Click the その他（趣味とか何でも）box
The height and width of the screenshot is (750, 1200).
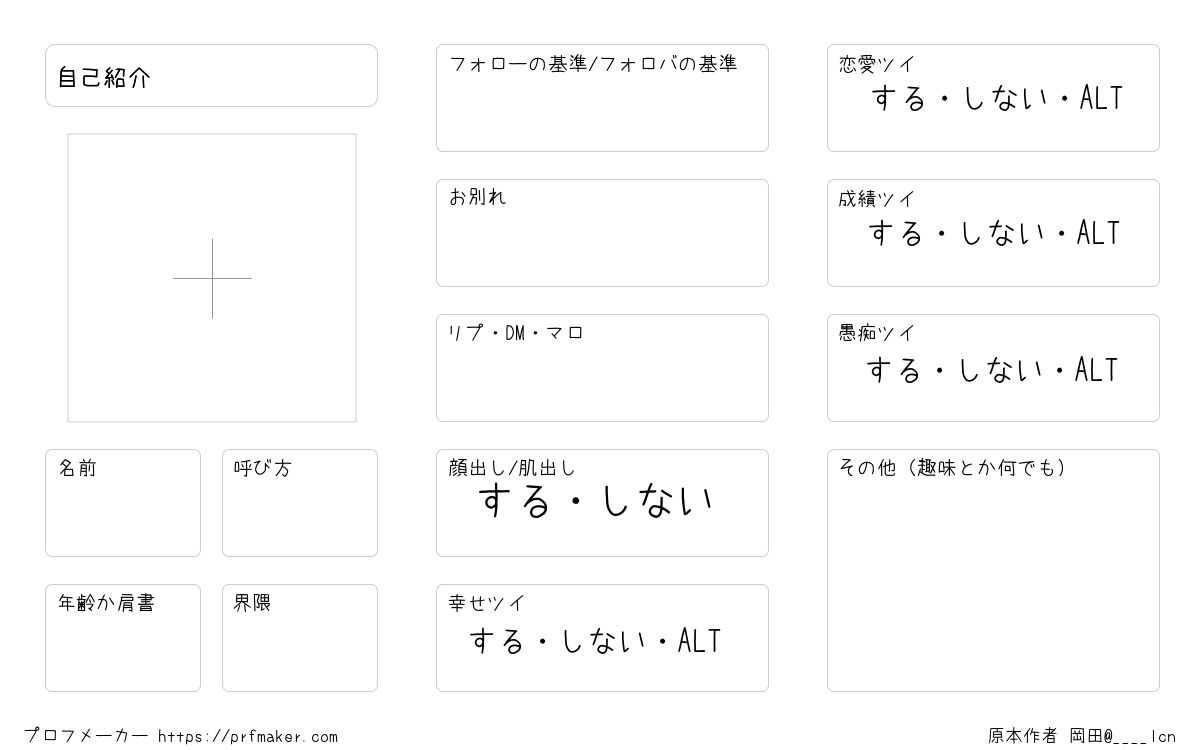click(993, 570)
